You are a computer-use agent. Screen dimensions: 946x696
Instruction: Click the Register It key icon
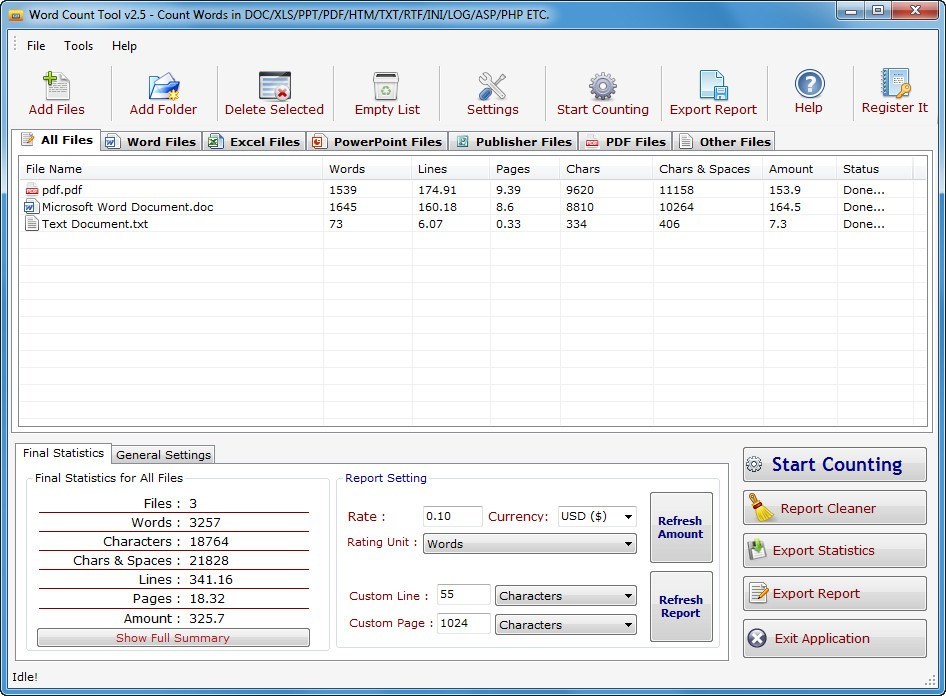895,83
